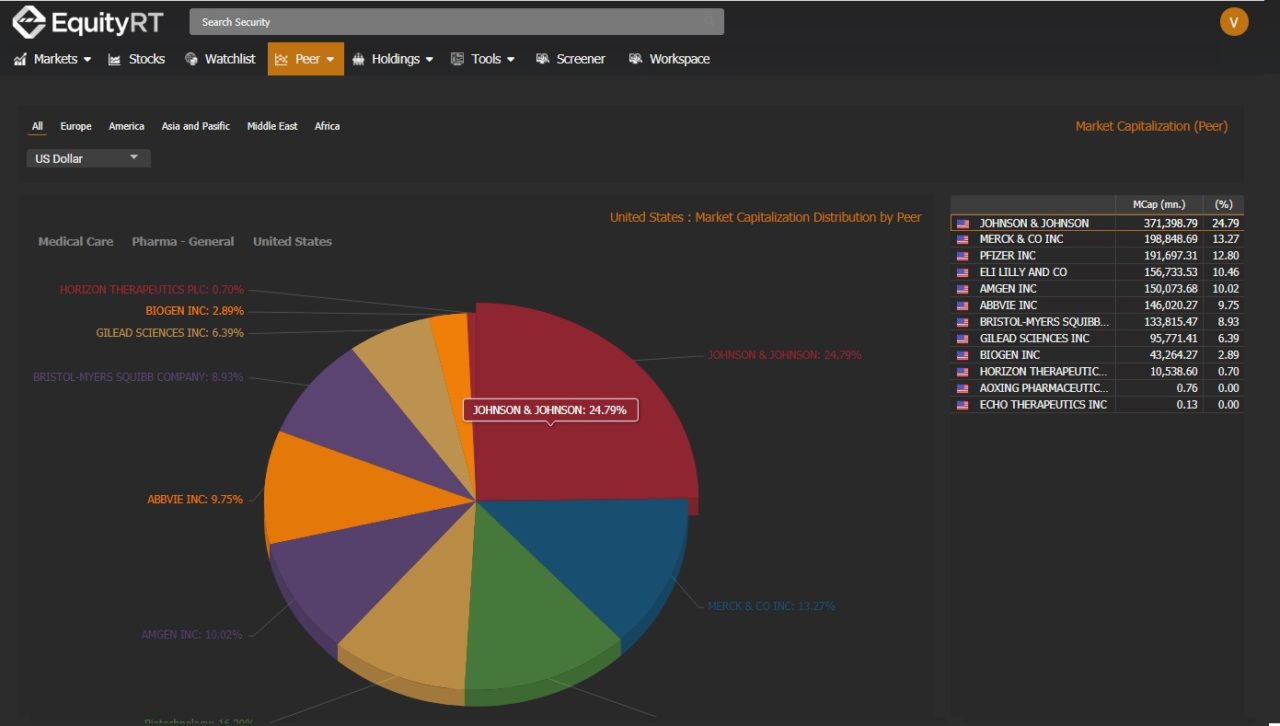The width and height of the screenshot is (1280, 726).
Task: Switch to the Asia and Pasific tab
Action: point(195,126)
